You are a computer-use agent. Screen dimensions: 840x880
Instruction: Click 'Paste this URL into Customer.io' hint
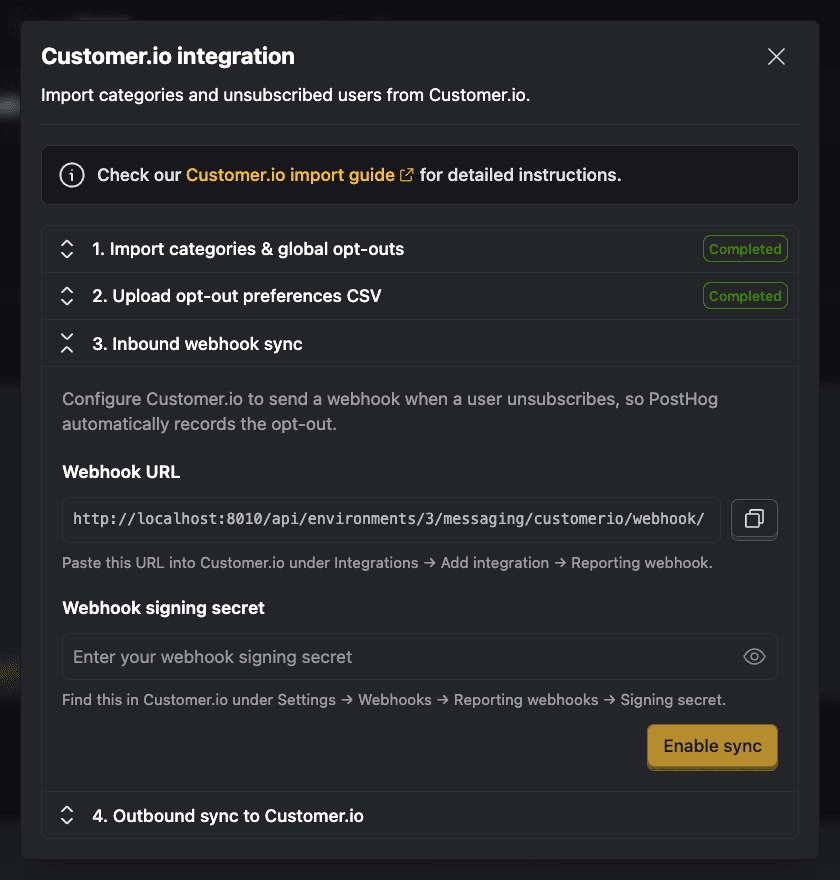coord(387,563)
